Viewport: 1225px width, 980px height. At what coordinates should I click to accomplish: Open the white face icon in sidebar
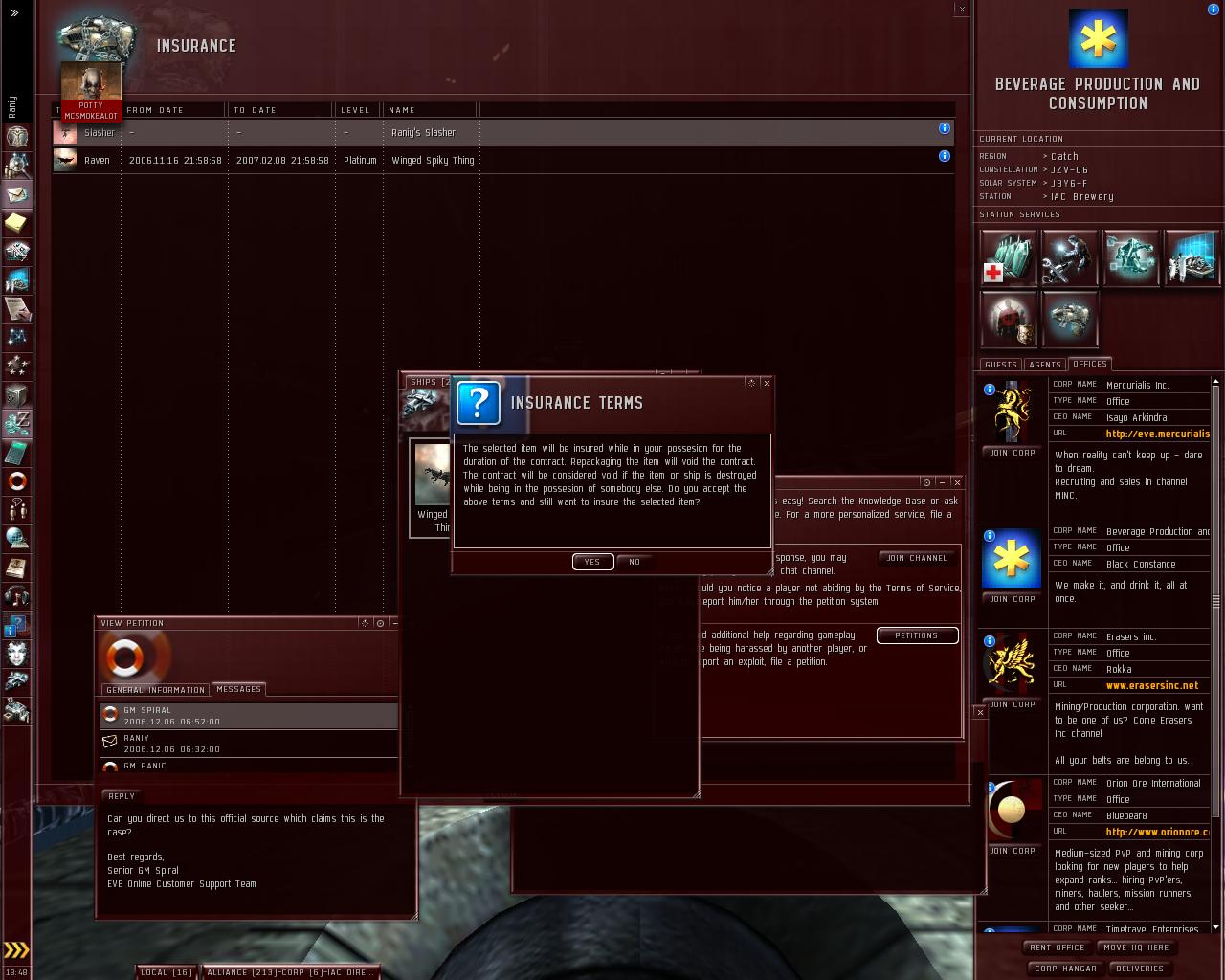coord(16,654)
